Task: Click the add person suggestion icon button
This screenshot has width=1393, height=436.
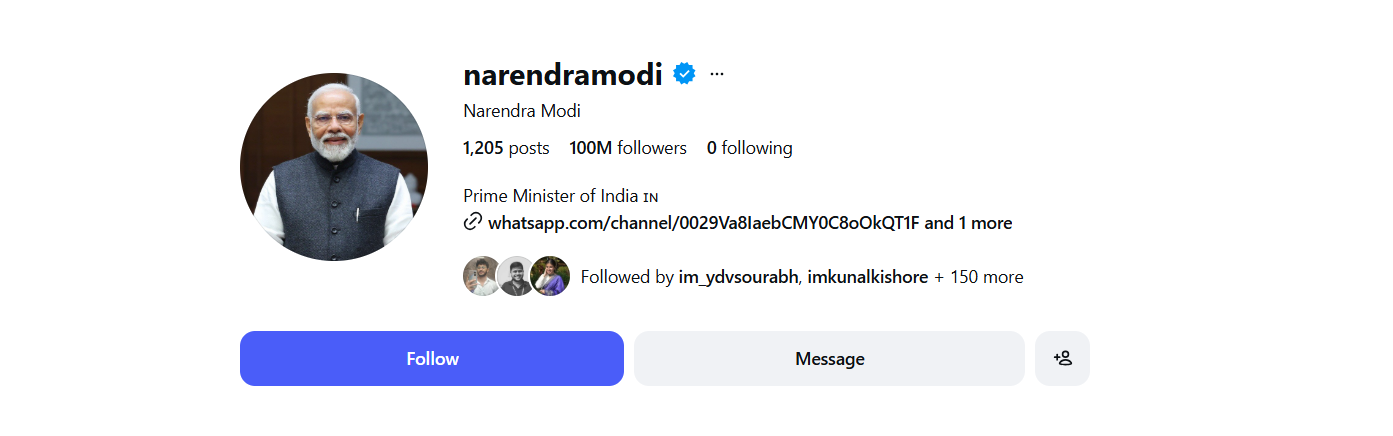Action: 1062,358
